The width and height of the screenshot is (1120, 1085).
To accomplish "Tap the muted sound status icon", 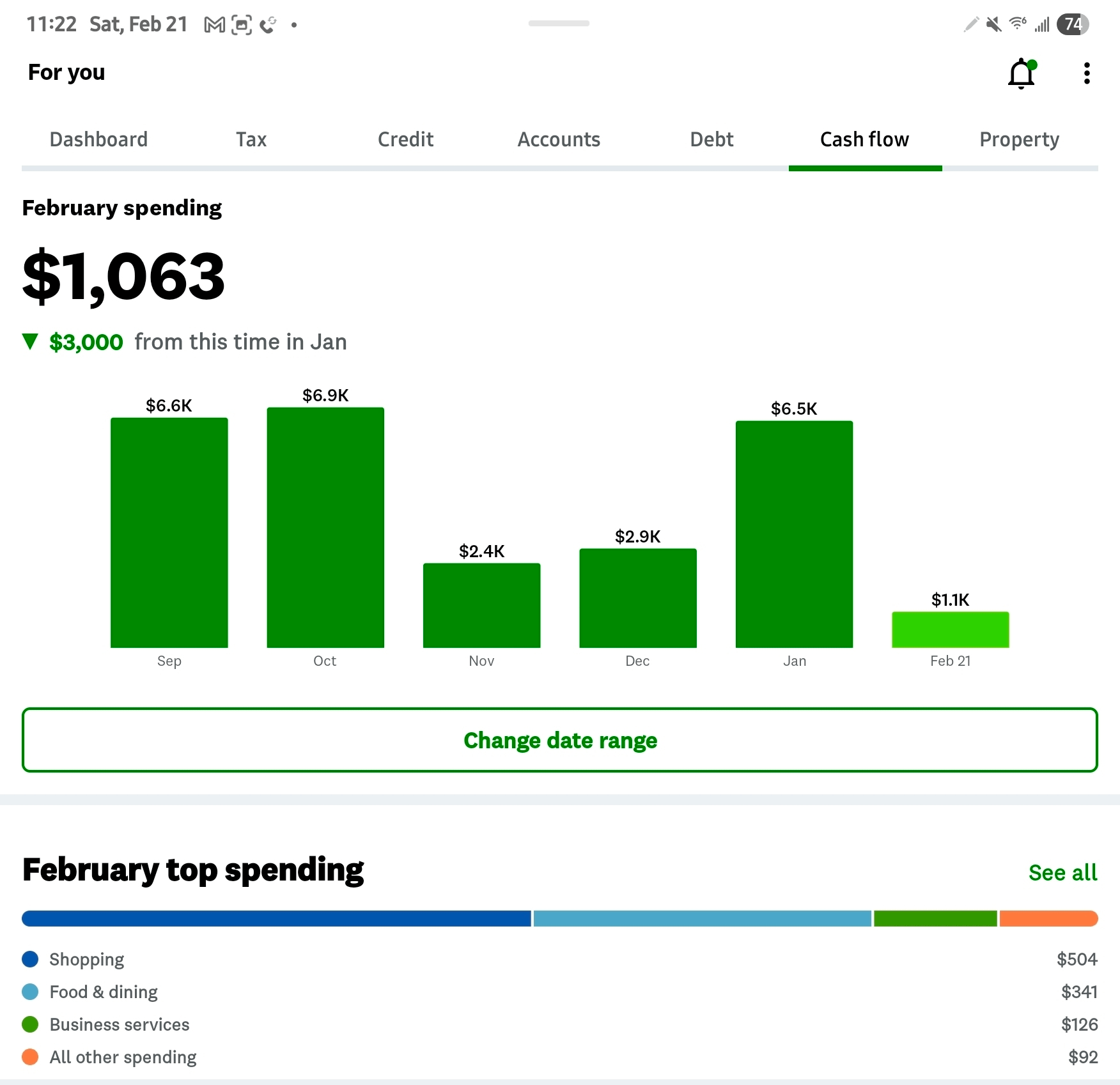I will 993,24.
